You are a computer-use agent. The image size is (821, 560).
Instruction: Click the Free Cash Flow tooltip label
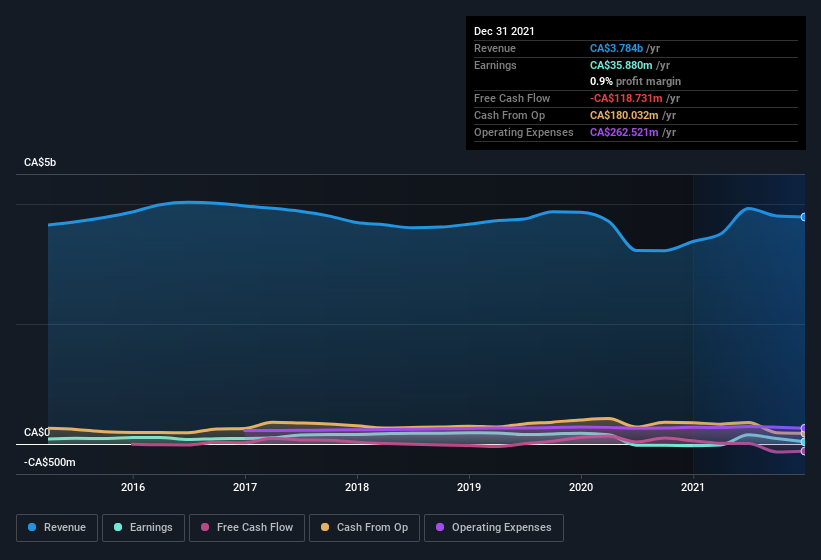tap(512, 98)
